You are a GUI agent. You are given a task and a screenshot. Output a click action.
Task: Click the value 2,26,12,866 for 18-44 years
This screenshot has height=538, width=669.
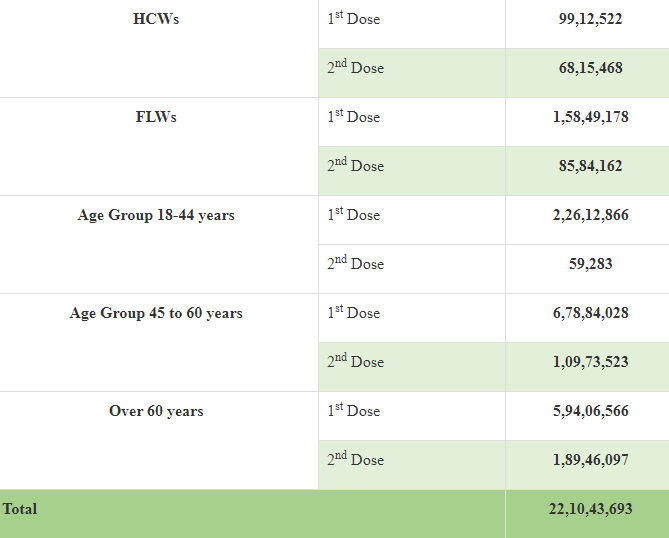point(590,215)
